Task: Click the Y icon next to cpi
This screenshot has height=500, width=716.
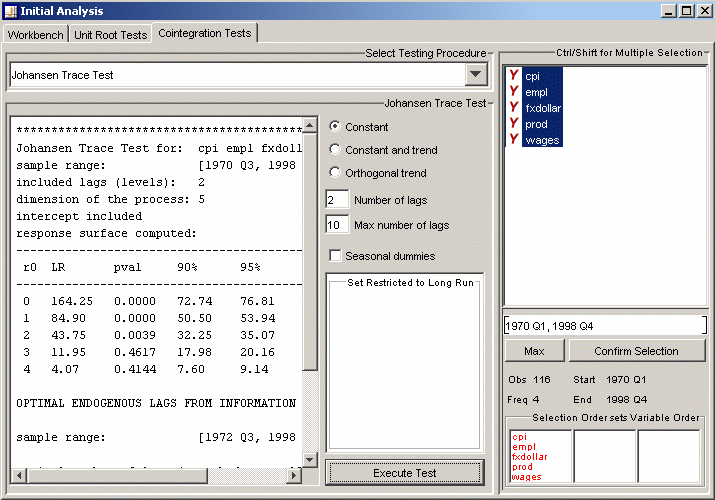Action: [x=514, y=76]
